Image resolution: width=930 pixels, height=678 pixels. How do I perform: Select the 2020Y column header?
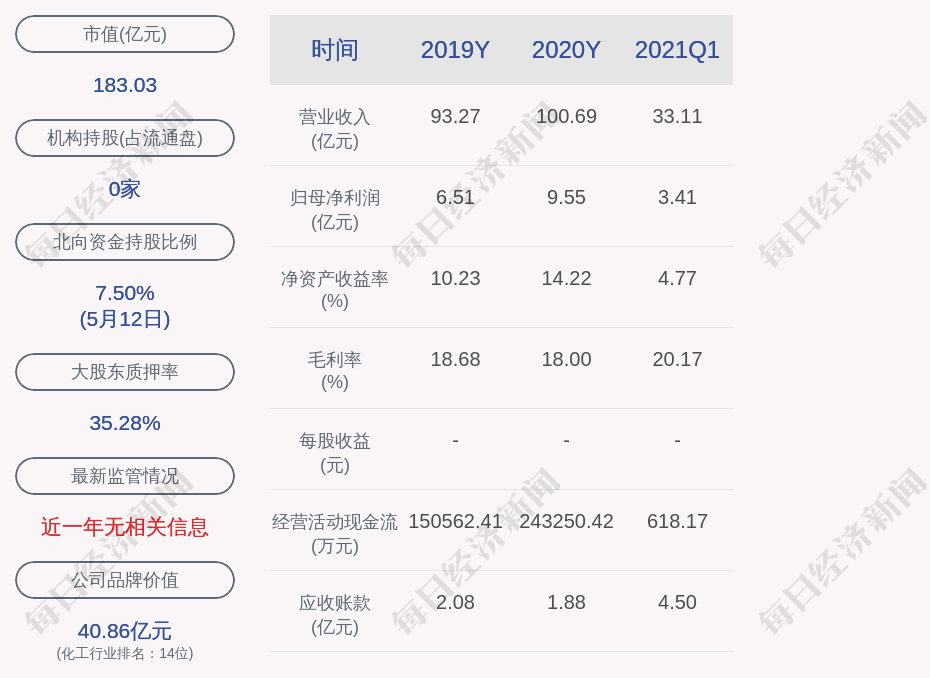pos(566,50)
